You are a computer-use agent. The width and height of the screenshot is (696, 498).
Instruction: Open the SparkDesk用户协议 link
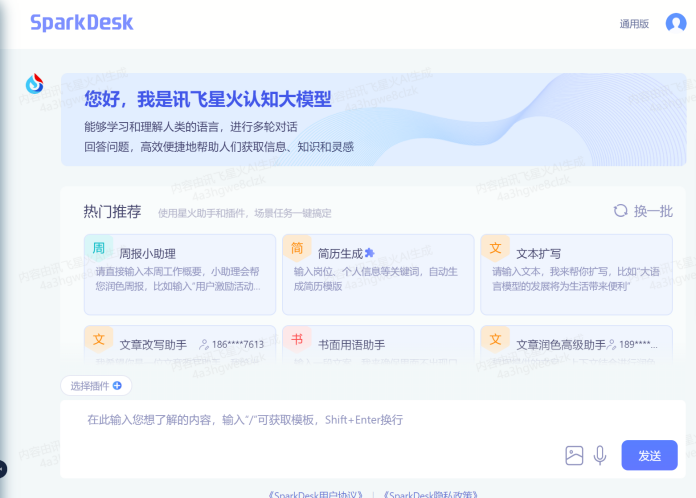click(317, 494)
